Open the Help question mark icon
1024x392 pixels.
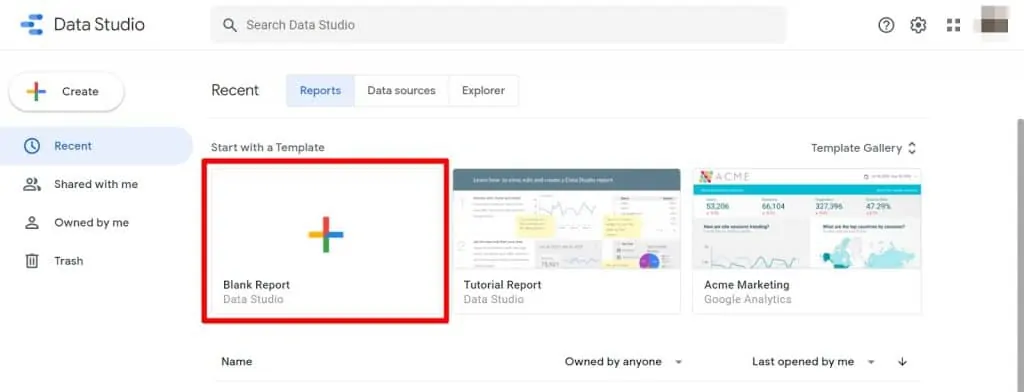coord(886,25)
